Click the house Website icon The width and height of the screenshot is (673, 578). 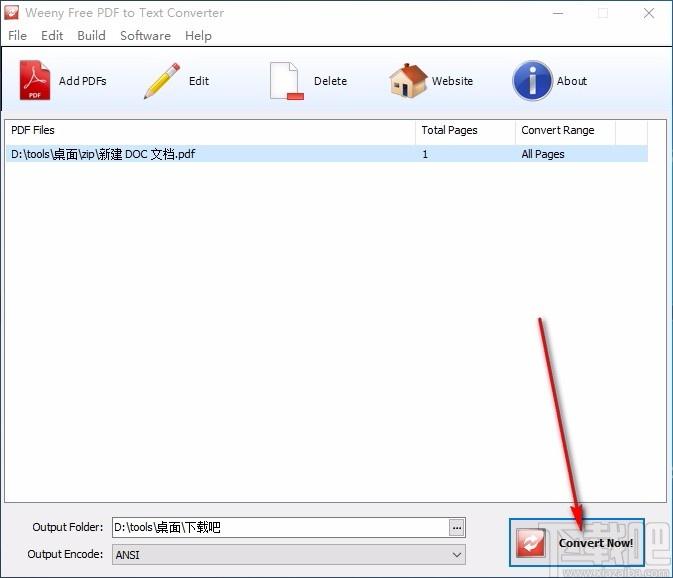point(408,80)
